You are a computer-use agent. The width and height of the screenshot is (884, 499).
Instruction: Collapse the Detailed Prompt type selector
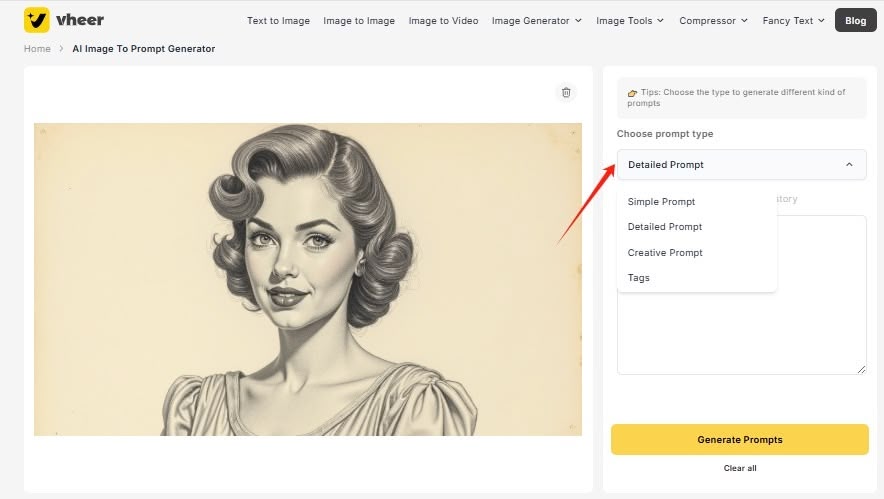click(741, 165)
